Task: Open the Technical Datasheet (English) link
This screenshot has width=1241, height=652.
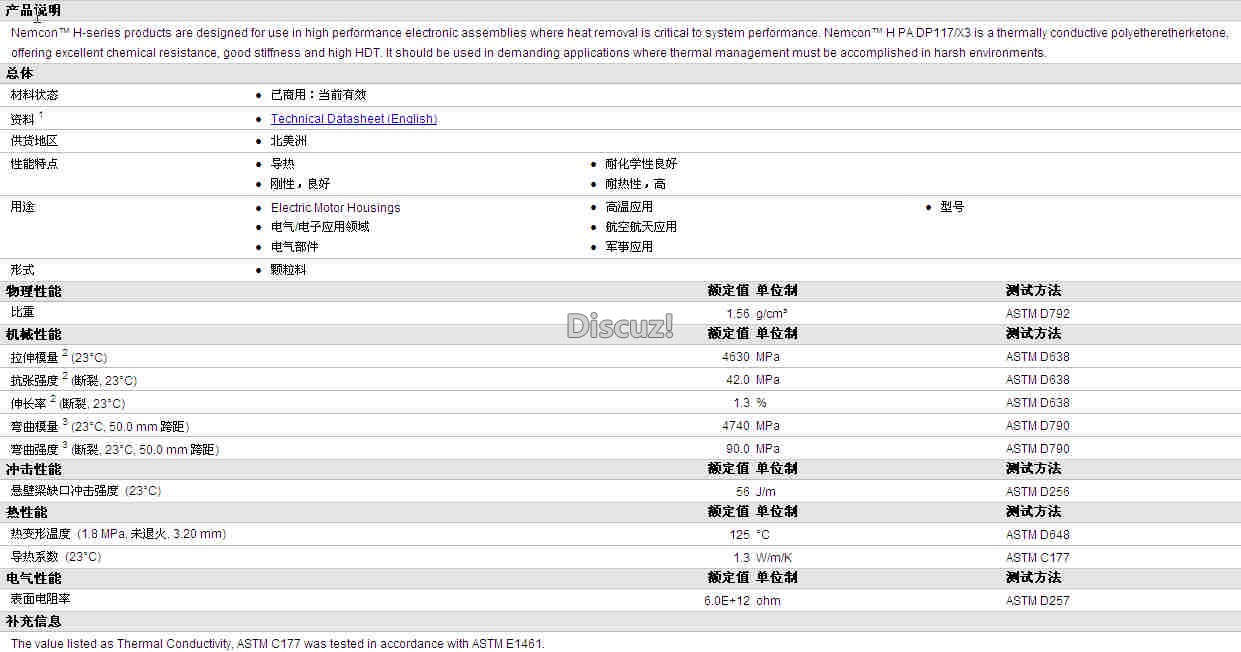Action: click(354, 119)
